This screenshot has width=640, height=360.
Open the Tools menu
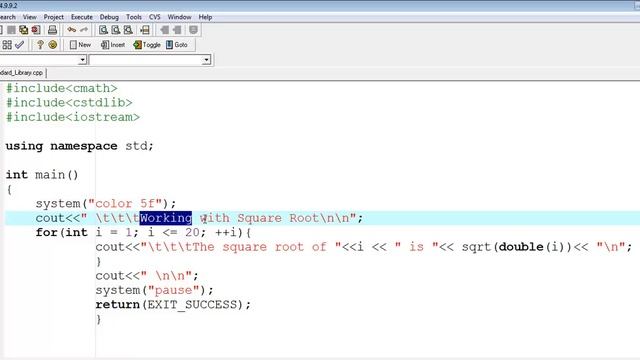coord(133,17)
